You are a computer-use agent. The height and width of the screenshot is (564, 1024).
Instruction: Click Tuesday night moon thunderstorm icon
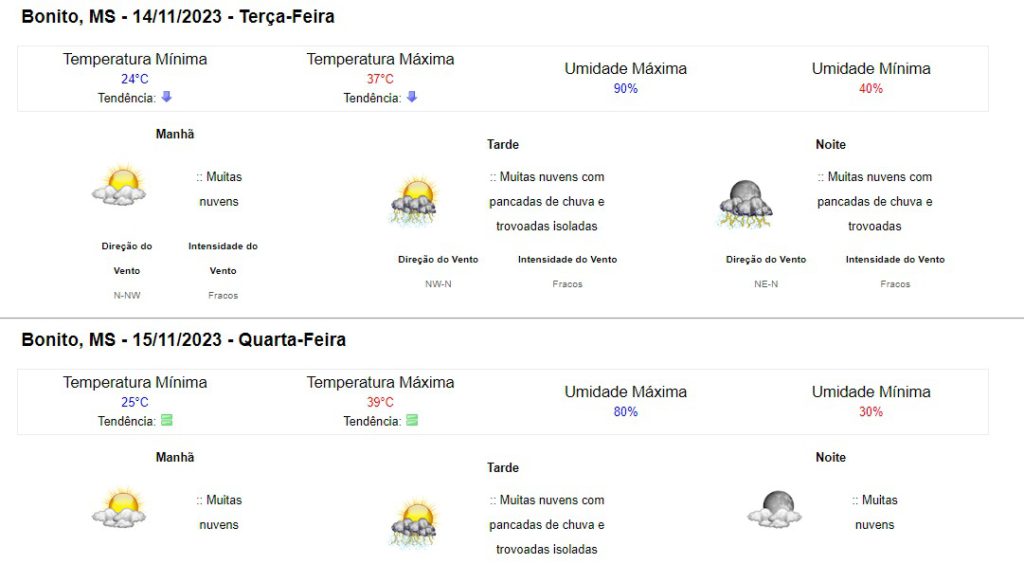745,204
